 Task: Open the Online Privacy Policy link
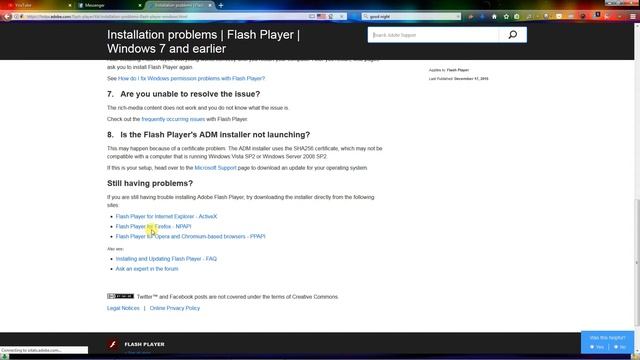[175, 308]
